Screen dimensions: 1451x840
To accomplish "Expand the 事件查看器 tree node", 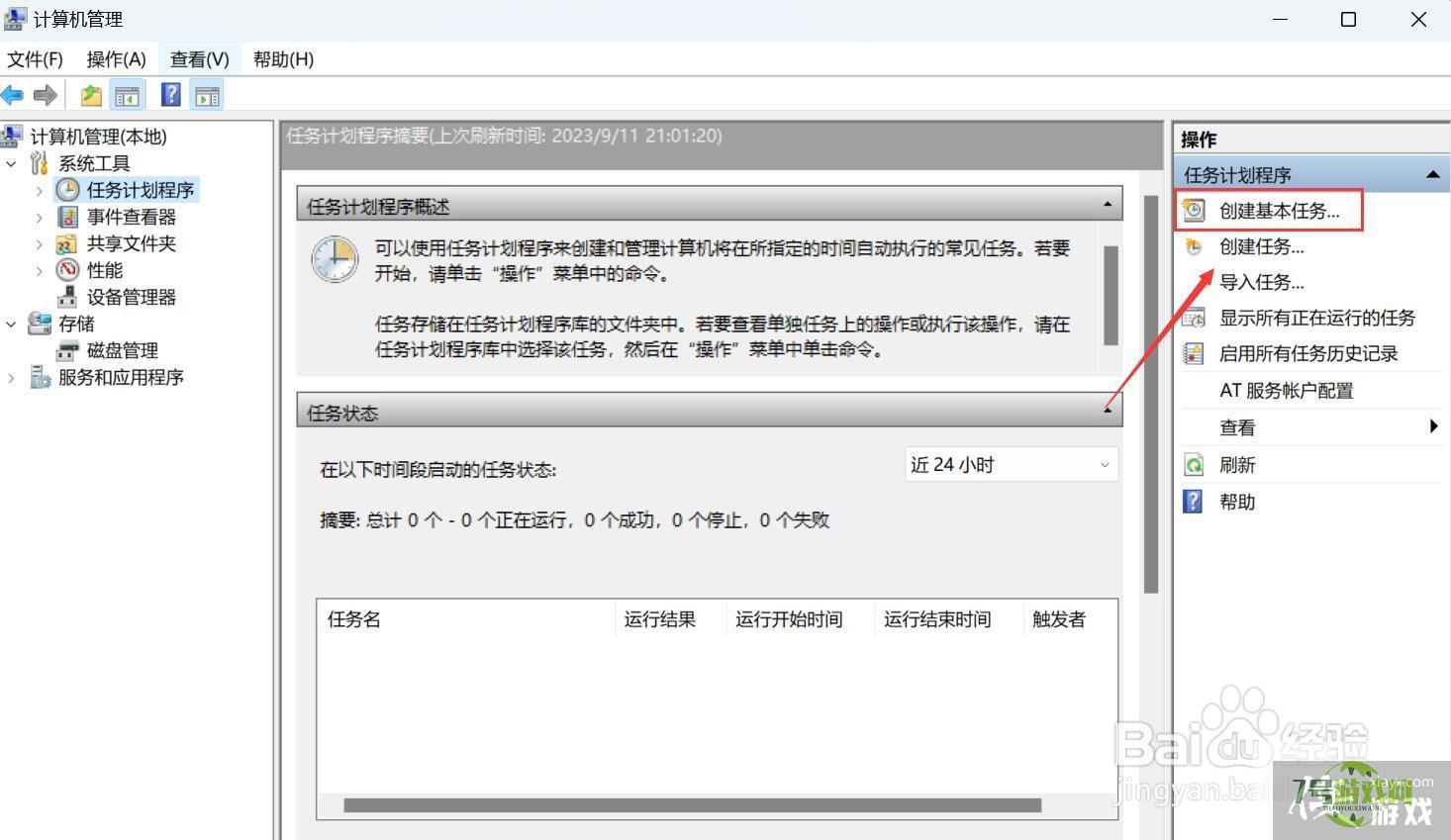I will click(x=40, y=217).
